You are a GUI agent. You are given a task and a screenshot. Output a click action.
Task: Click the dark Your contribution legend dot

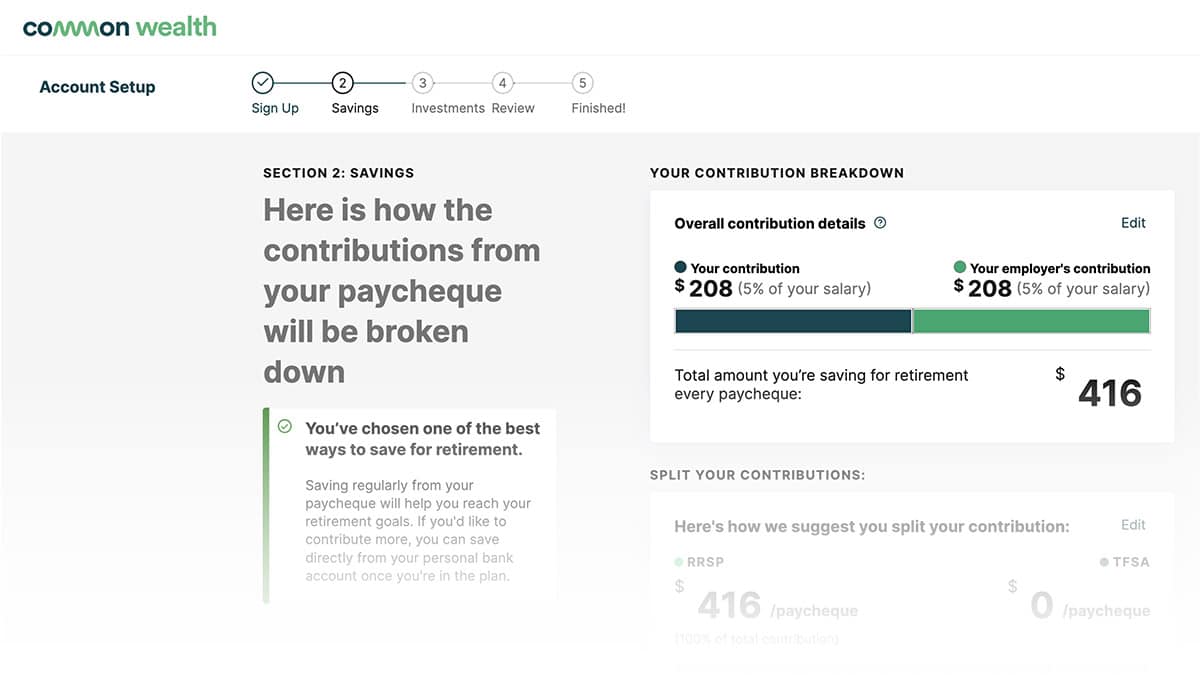[x=681, y=268]
